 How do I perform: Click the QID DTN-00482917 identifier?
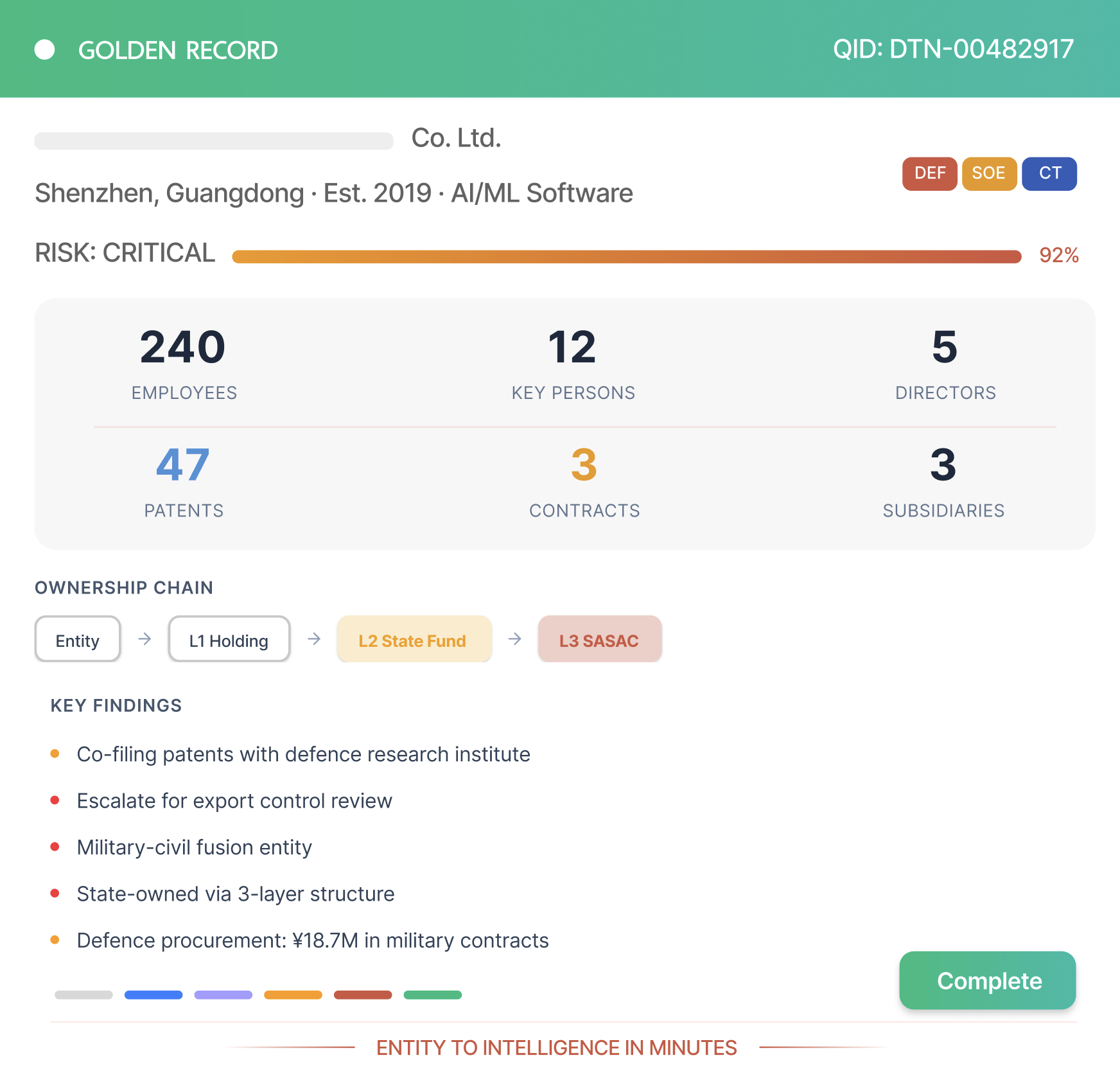(953, 49)
